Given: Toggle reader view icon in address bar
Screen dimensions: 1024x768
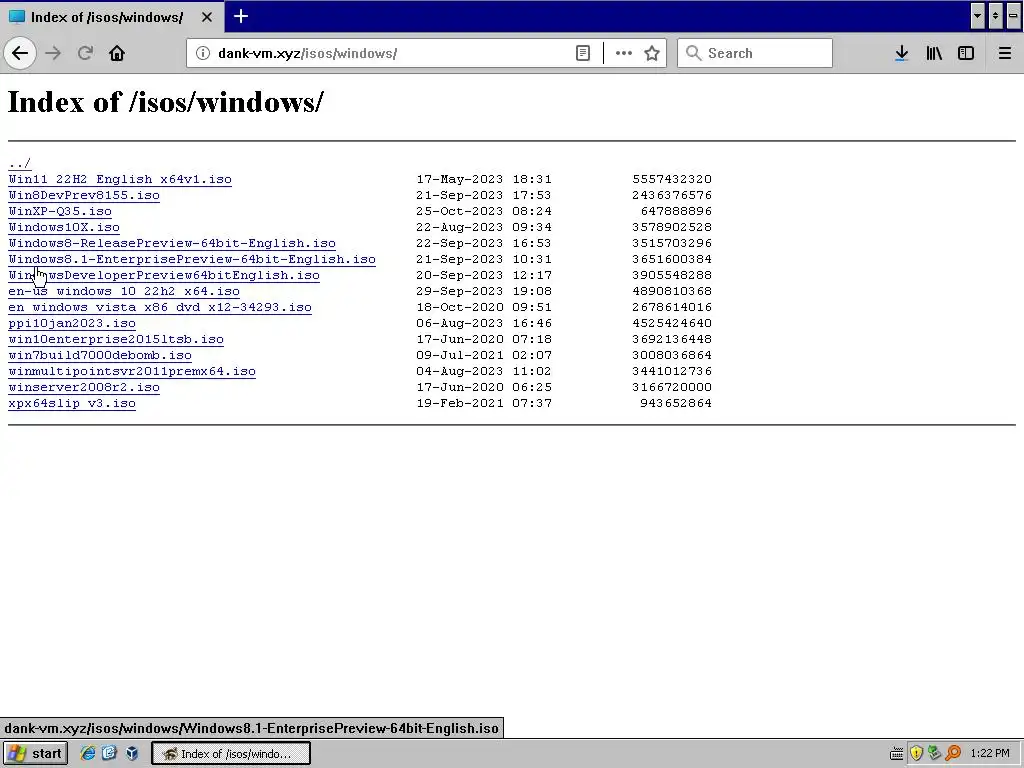Looking at the screenshot, I should click(583, 53).
